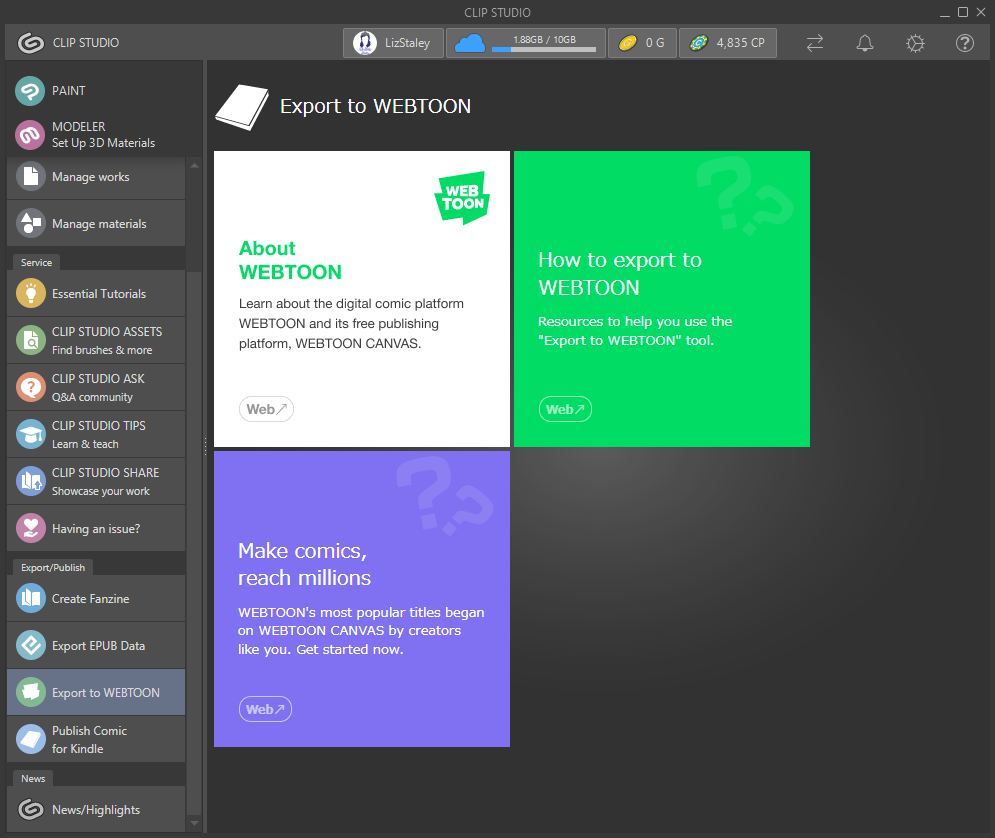Click the 'Learn & teach' subtitle

coord(85,444)
